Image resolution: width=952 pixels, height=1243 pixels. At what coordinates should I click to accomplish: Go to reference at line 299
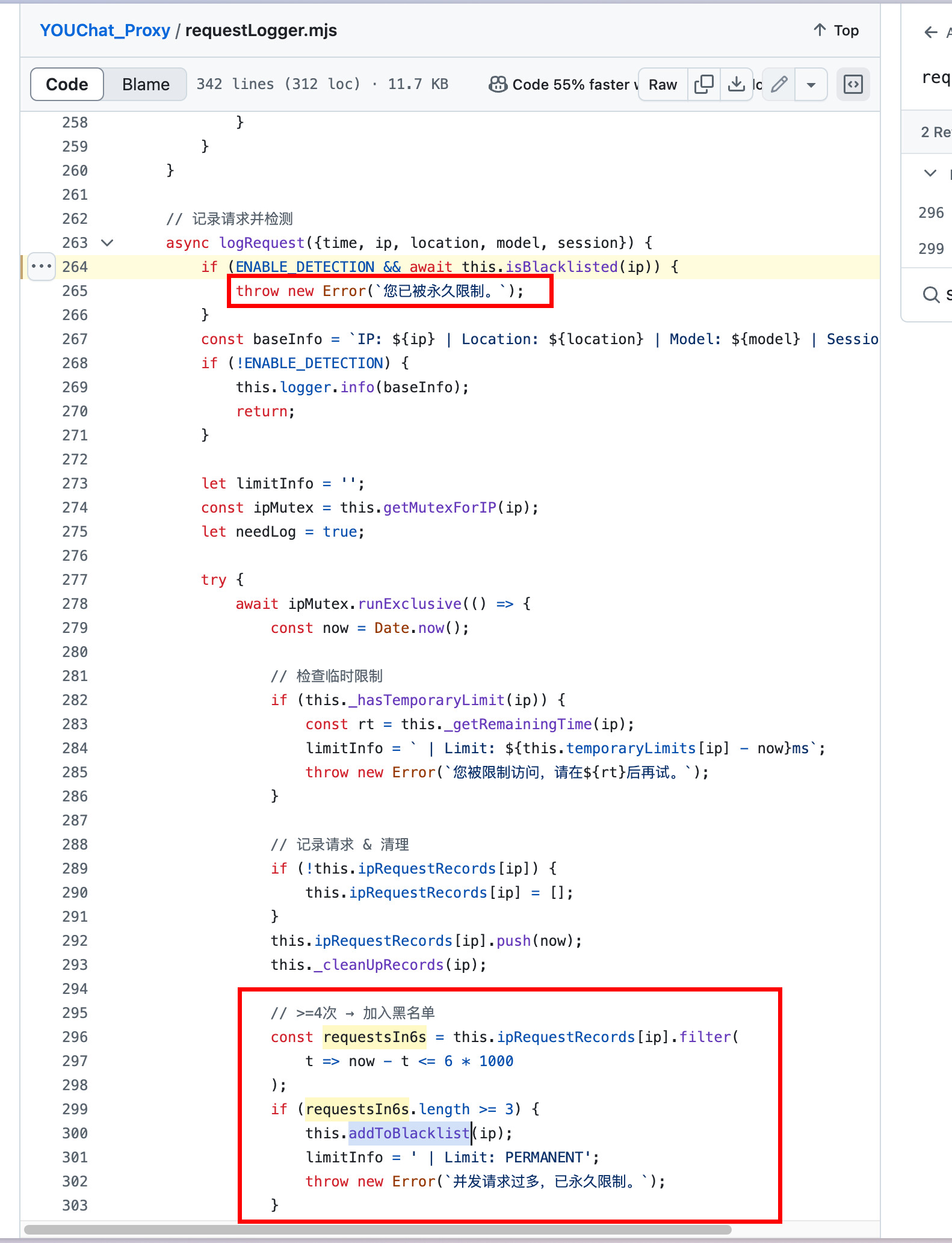tap(931, 248)
